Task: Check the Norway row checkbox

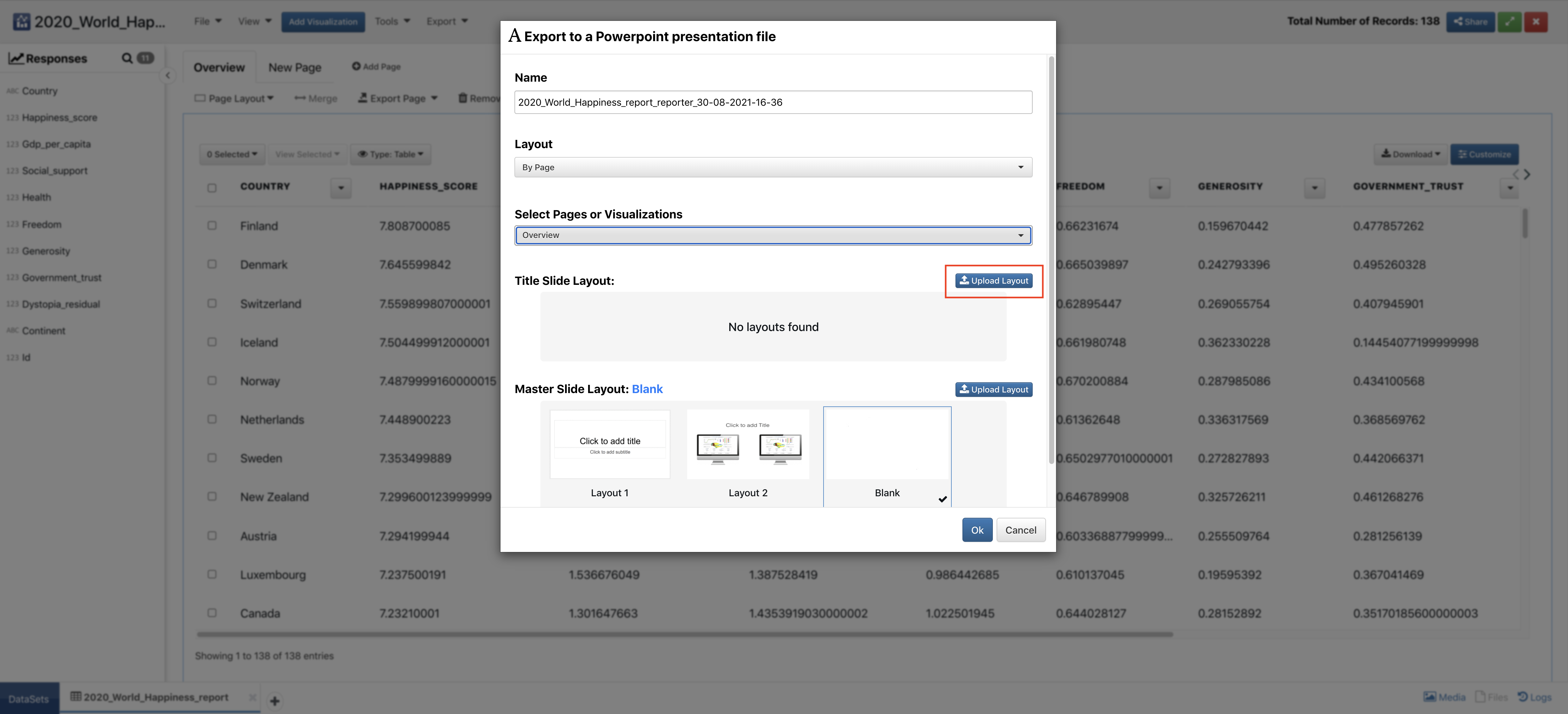Action: click(x=212, y=381)
